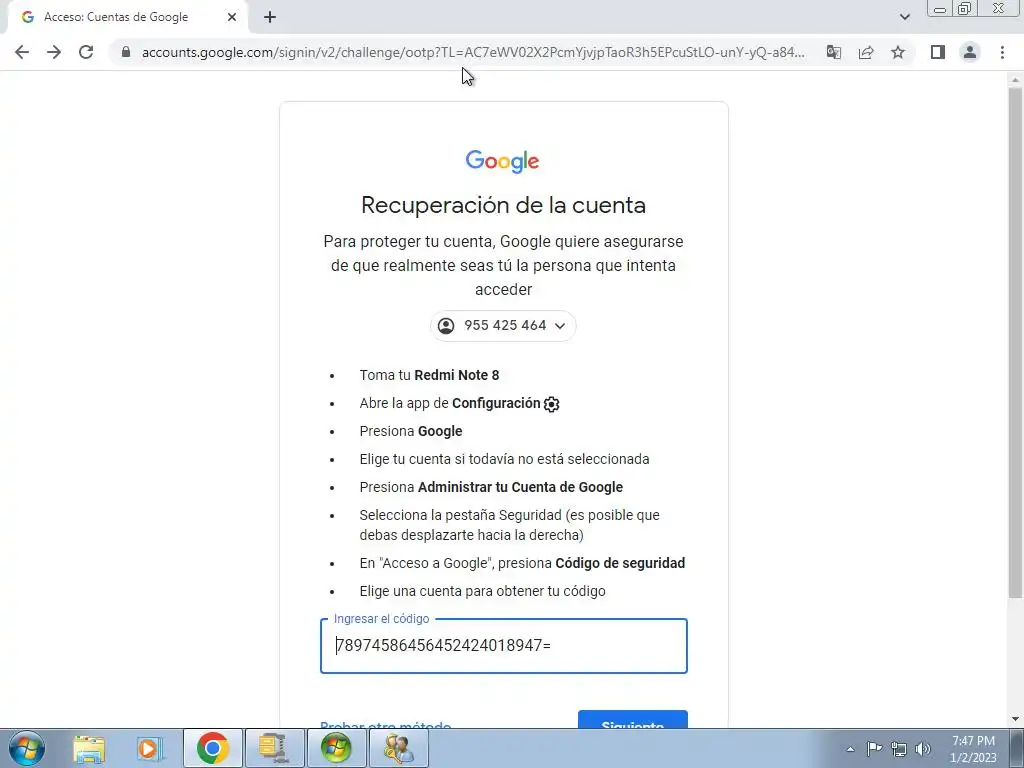Viewport: 1024px width, 768px height.
Task: Click Elige tu cuenta si todavía step
Action: point(504,460)
